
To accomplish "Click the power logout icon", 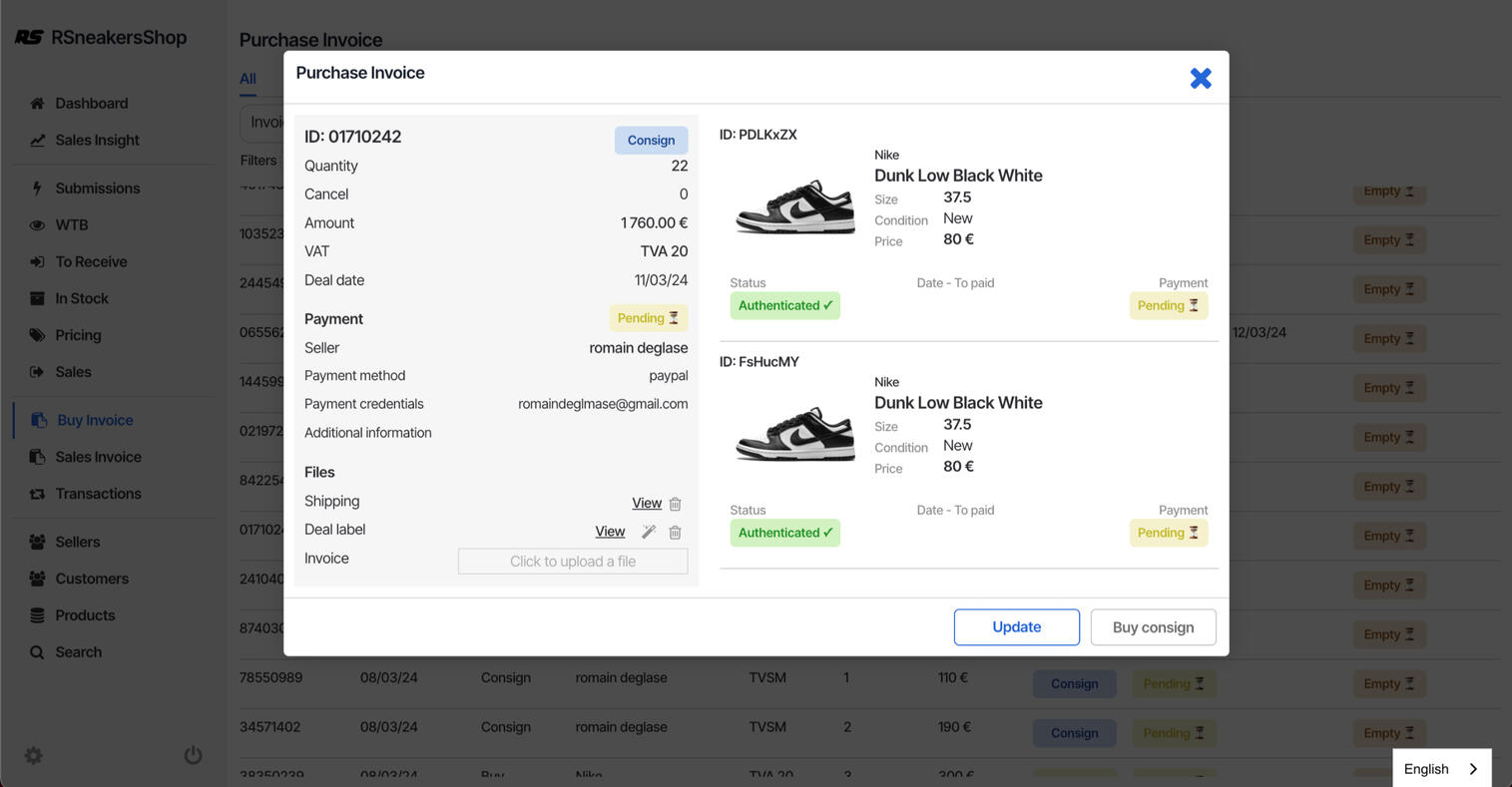I will click(x=194, y=755).
